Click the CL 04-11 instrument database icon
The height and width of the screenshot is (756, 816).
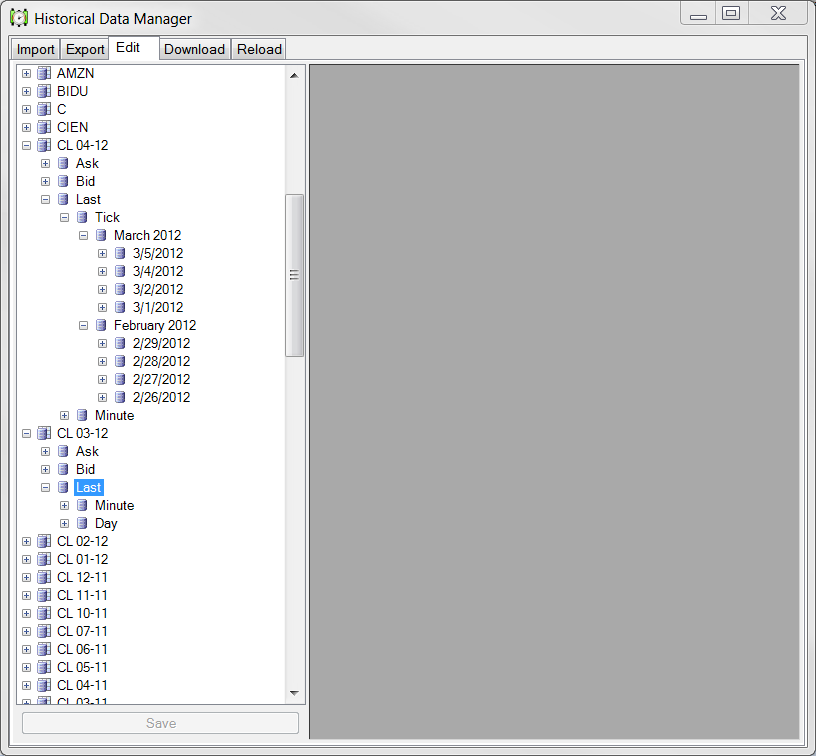[x=44, y=686]
